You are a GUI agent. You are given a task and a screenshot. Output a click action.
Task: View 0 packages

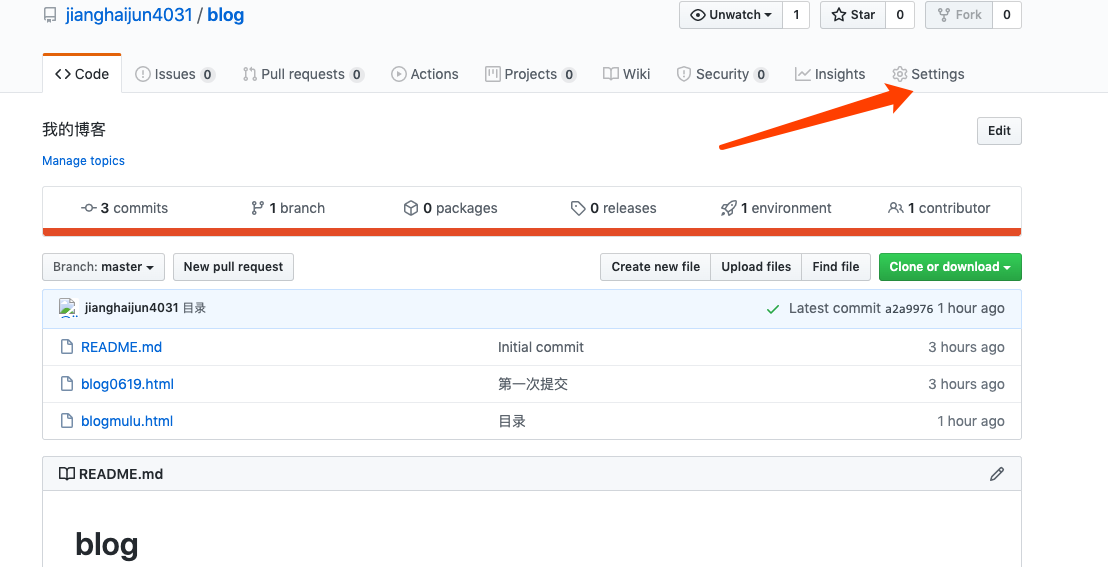tap(451, 208)
